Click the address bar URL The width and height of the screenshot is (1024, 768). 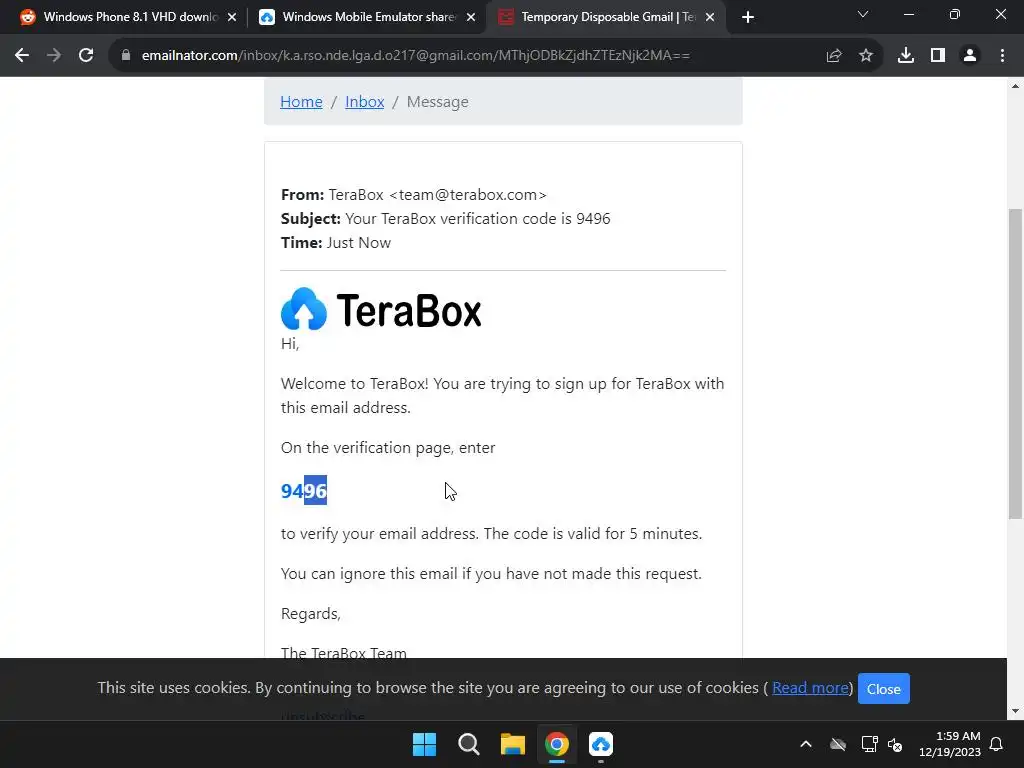pos(415,56)
